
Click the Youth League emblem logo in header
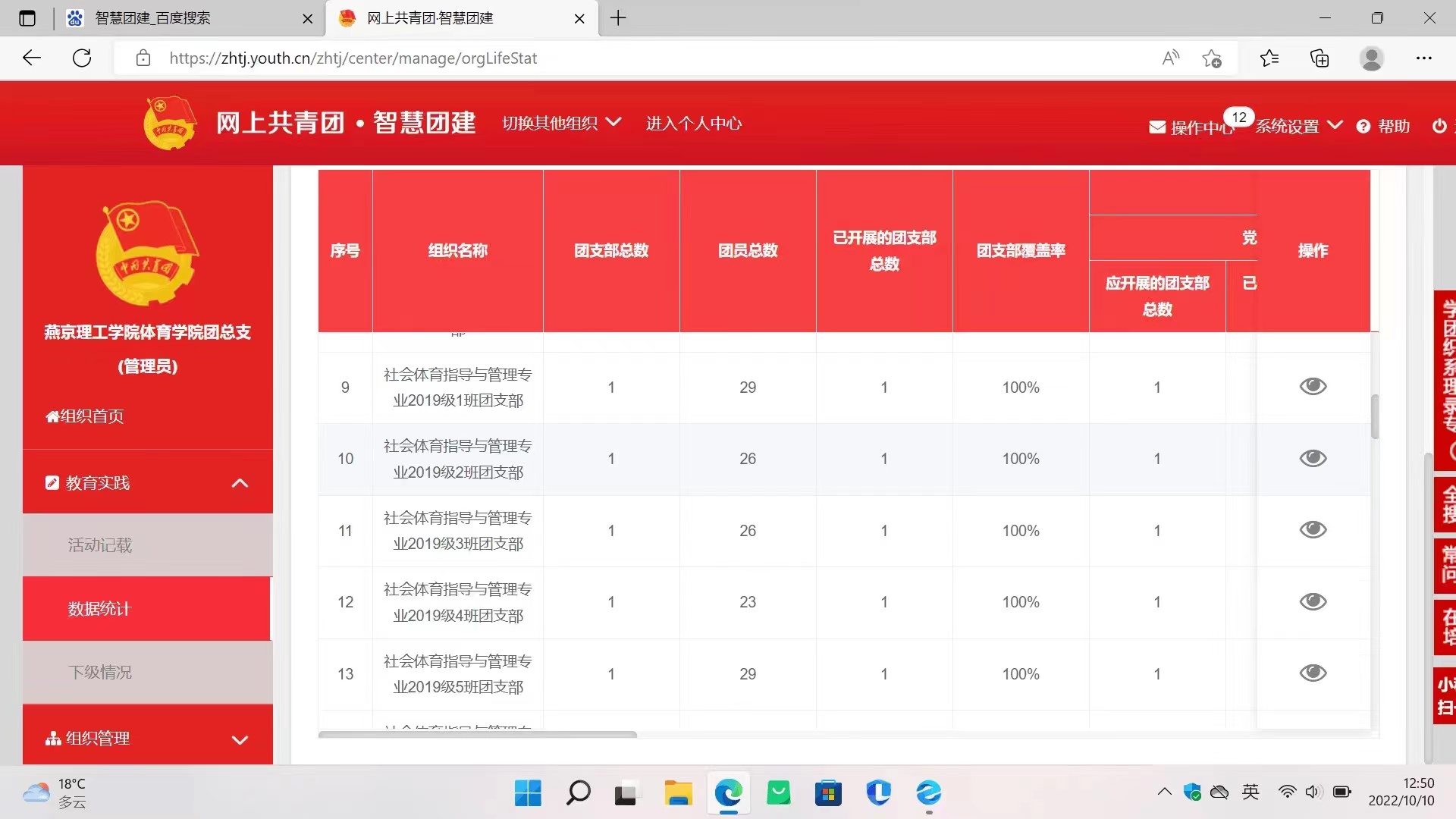pyautogui.click(x=170, y=123)
